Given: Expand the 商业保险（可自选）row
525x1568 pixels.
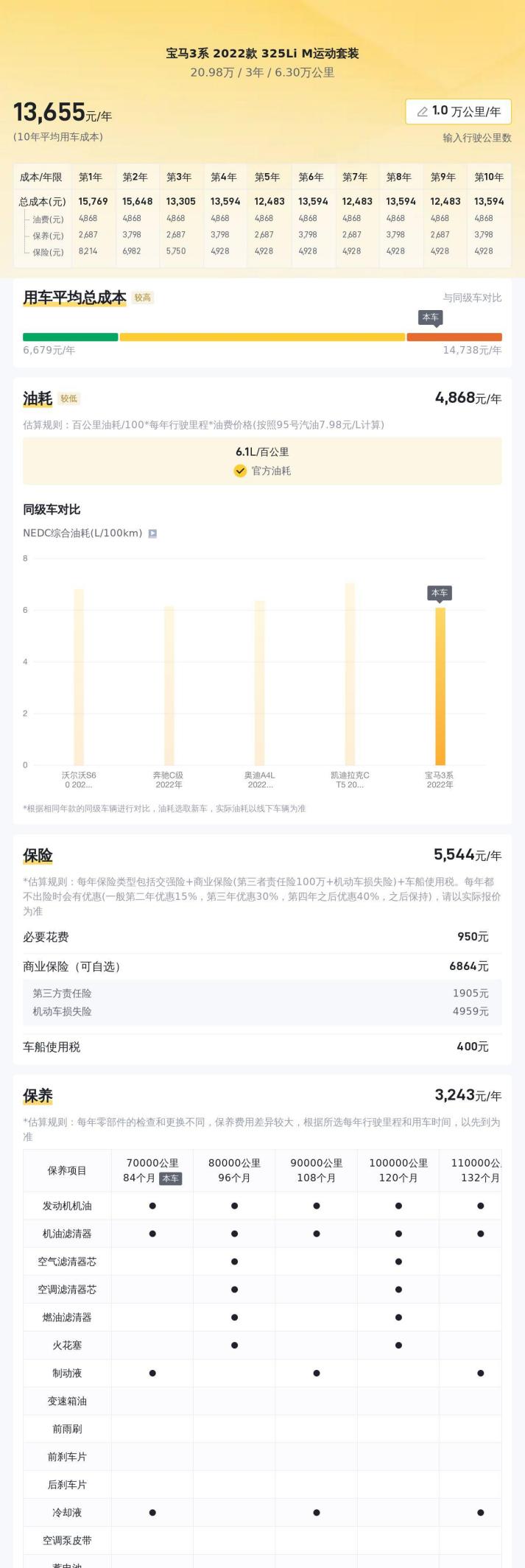Looking at the screenshot, I should coord(262,966).
